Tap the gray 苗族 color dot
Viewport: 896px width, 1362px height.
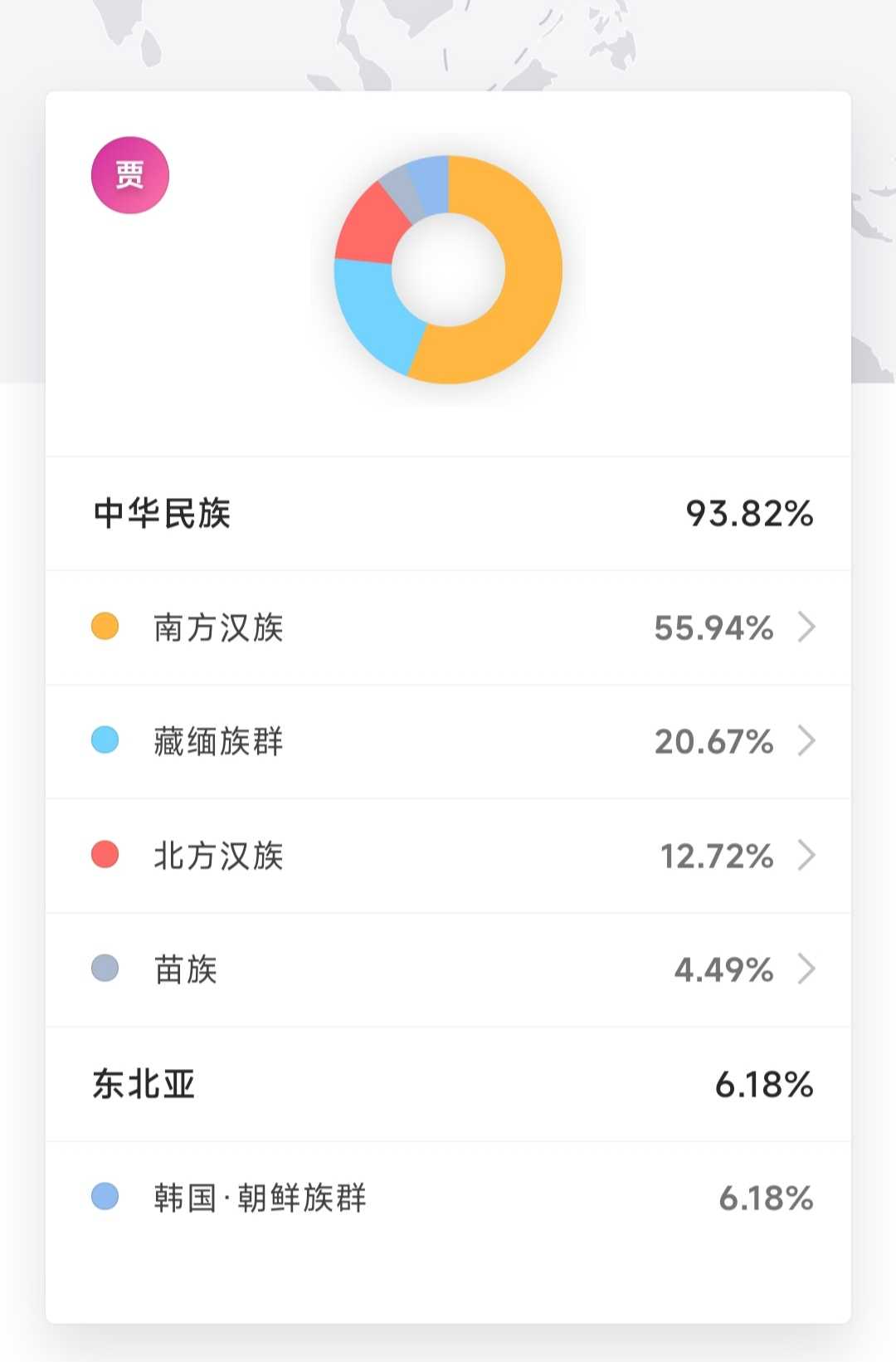coord(105,969)
